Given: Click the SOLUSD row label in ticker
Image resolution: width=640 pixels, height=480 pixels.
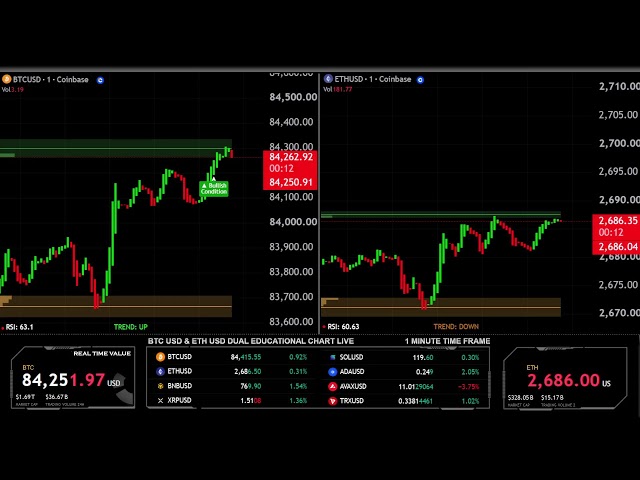Looking at the screenshot, I should point(351,358).
